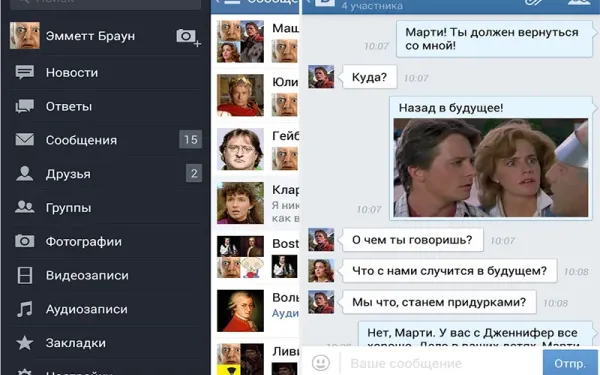Click the Сообщения envelope icon
The width and height of the screenshot is (600, 375).
pos(25,140)
